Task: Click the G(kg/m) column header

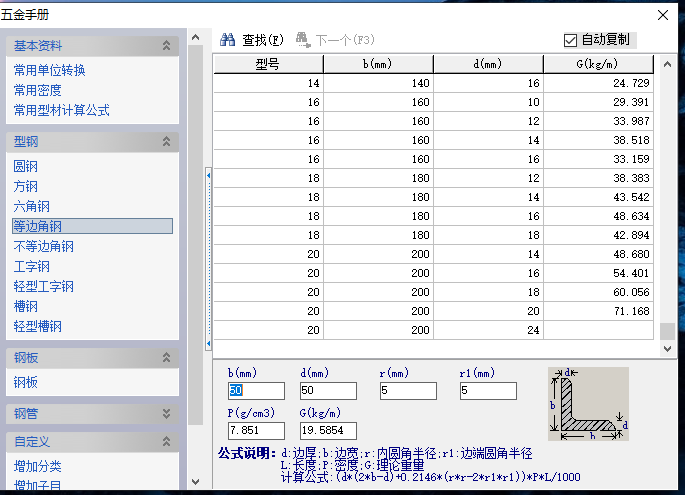Action: click(599, 64)
